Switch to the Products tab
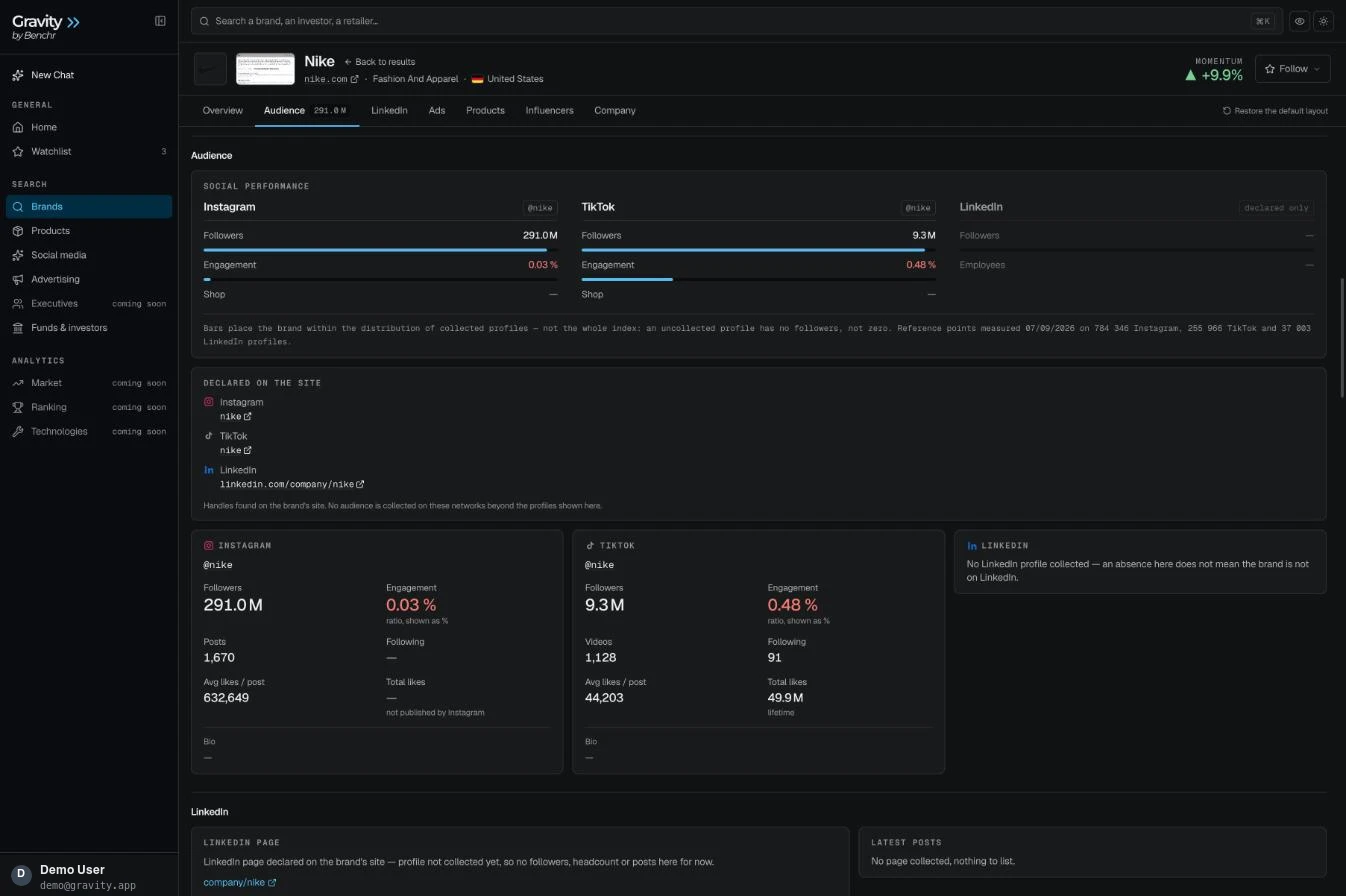The image size is (1346, 896). [x=485, y=111]
